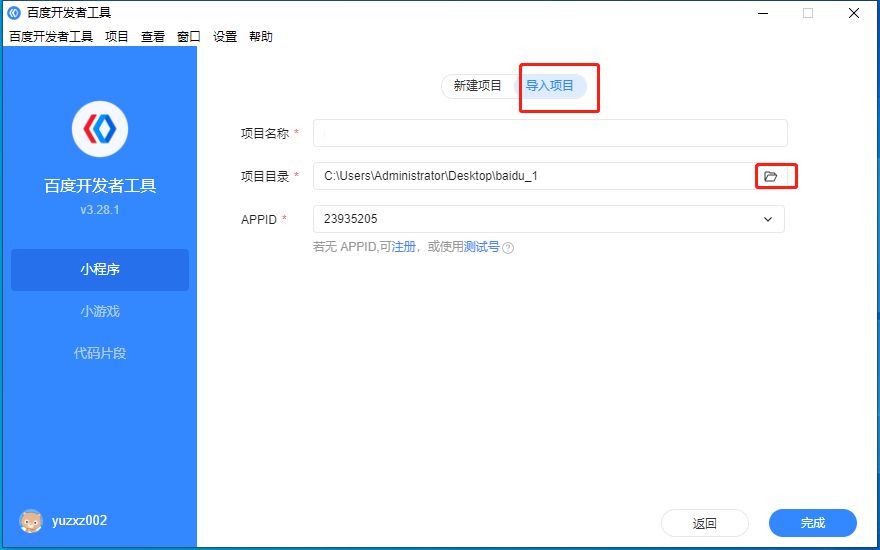Click the Baidu developer tools logo in sidebar
Image resolution: width=880 pixels, height=550 pixels.
(x=100, y=128)
